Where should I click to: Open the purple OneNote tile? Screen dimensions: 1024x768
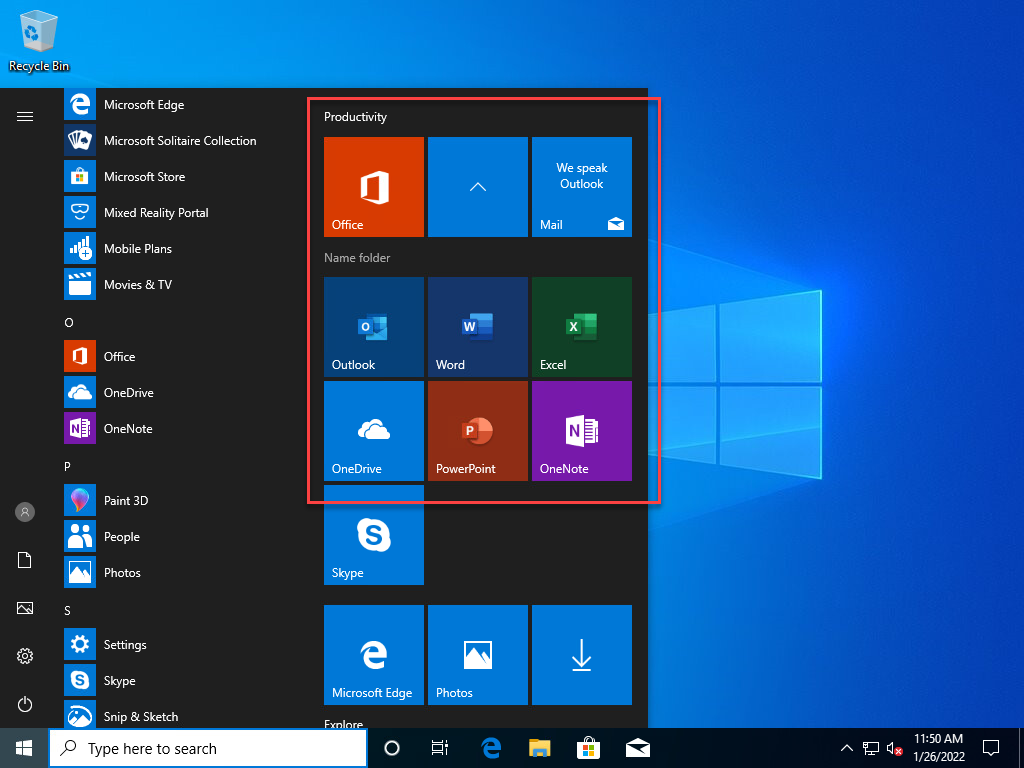pos(581,431)
